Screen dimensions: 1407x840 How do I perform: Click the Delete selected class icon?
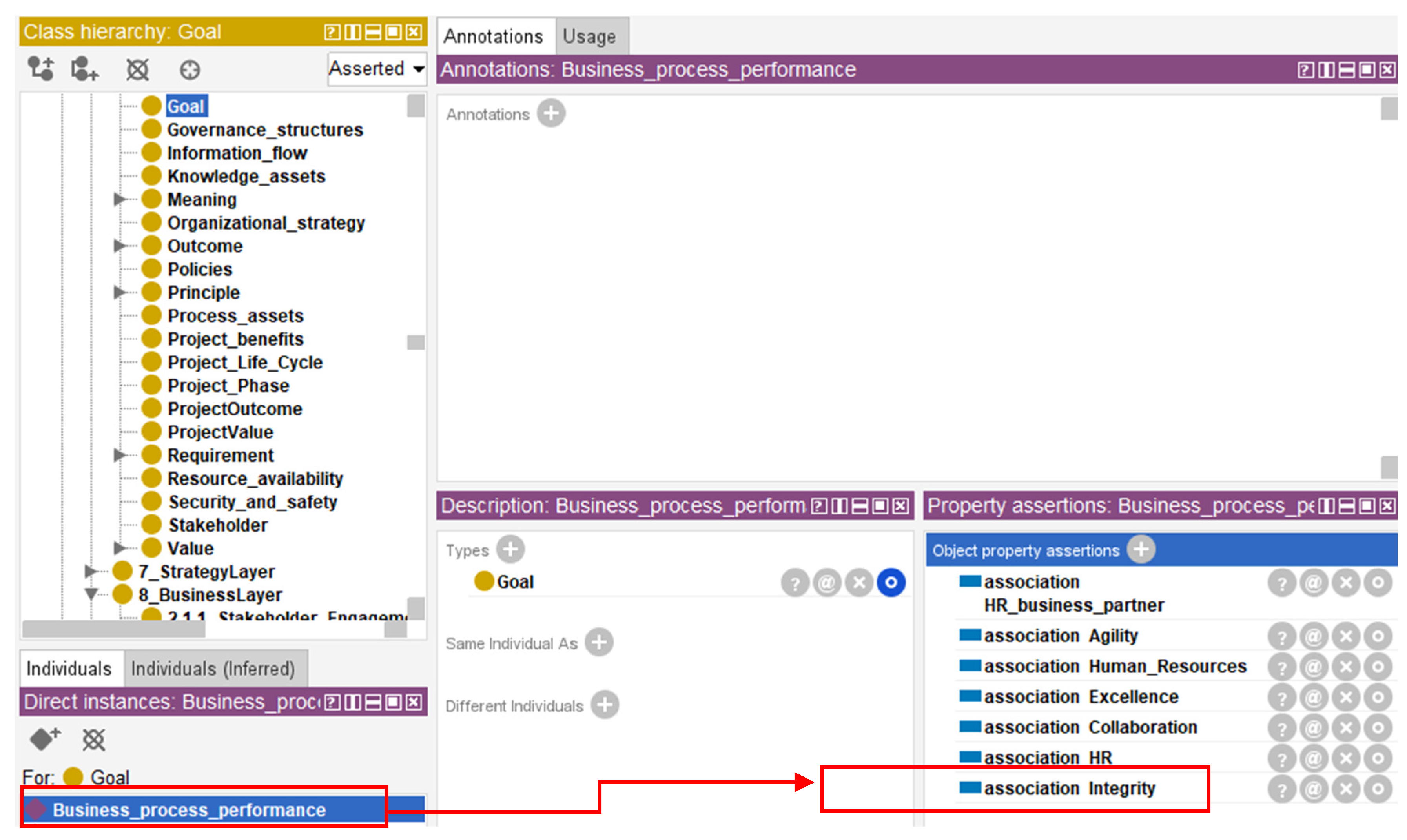137,69
